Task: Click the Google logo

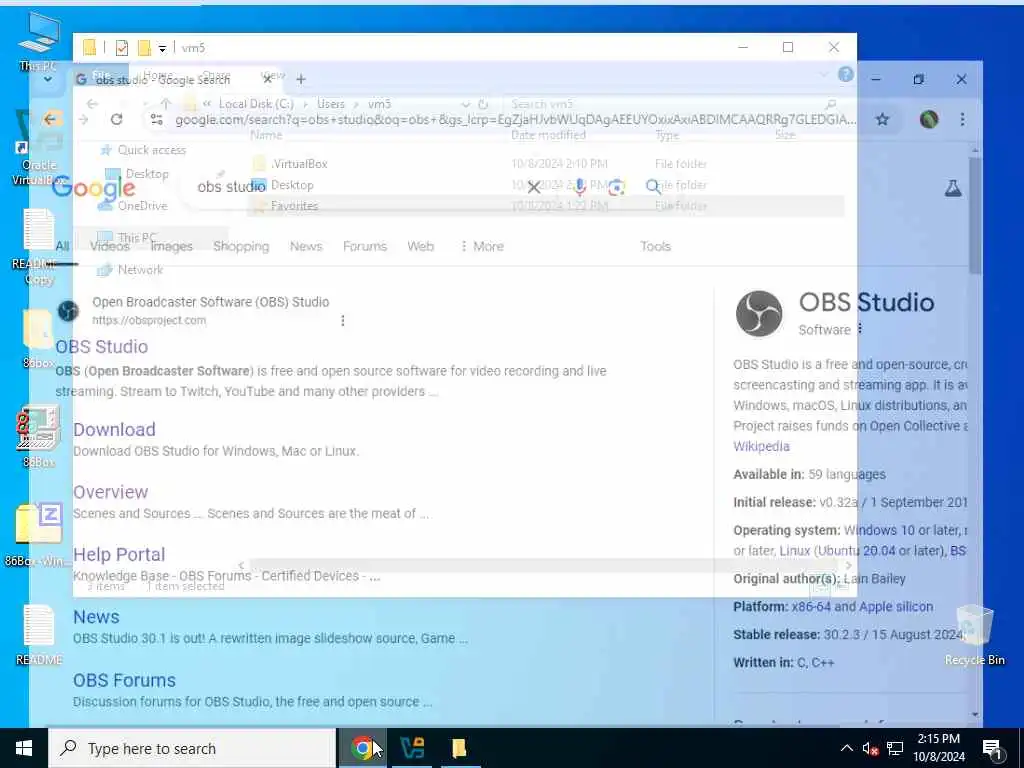Action: click(93, 188)
